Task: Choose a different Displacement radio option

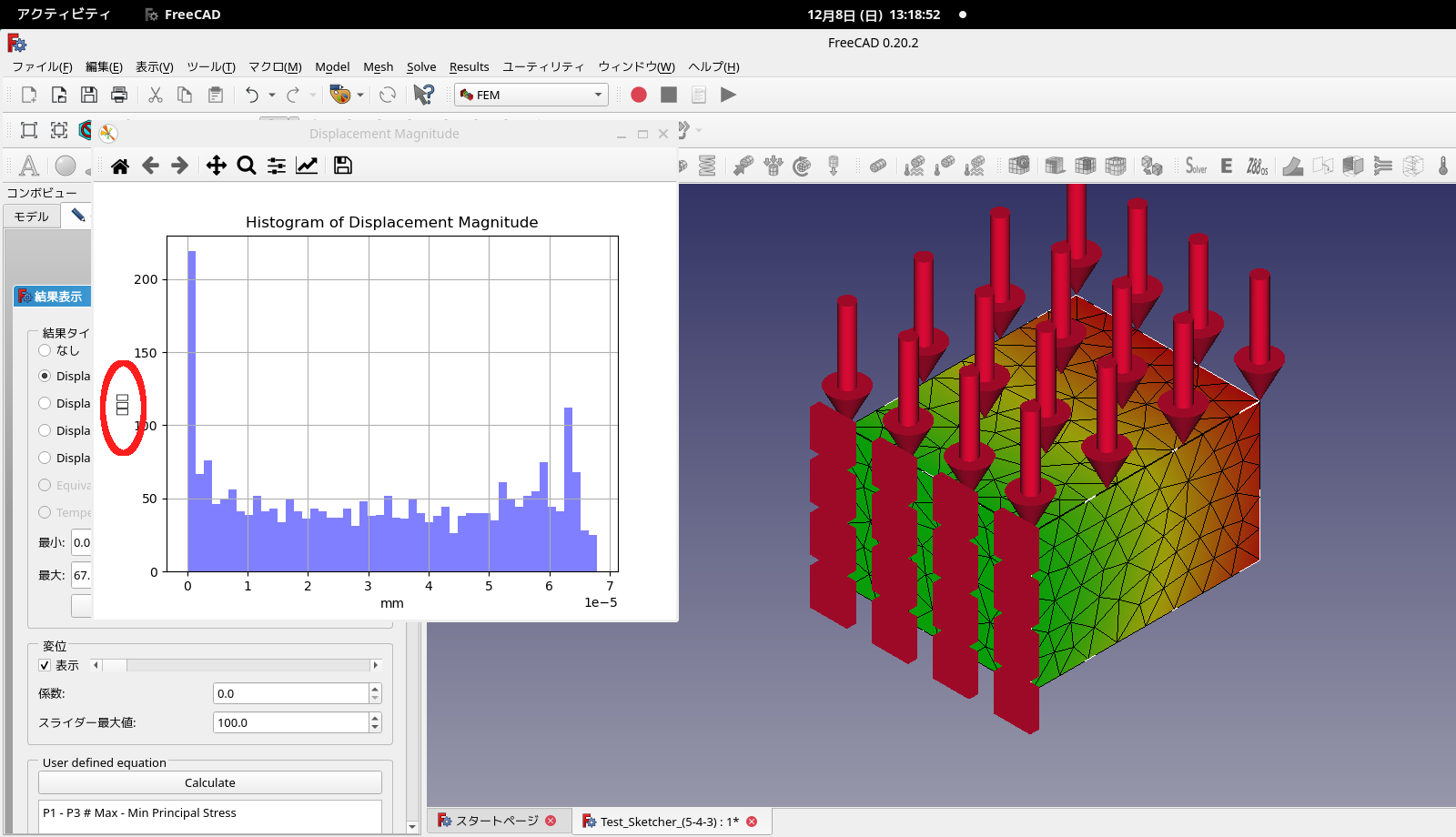Action: 44,403
